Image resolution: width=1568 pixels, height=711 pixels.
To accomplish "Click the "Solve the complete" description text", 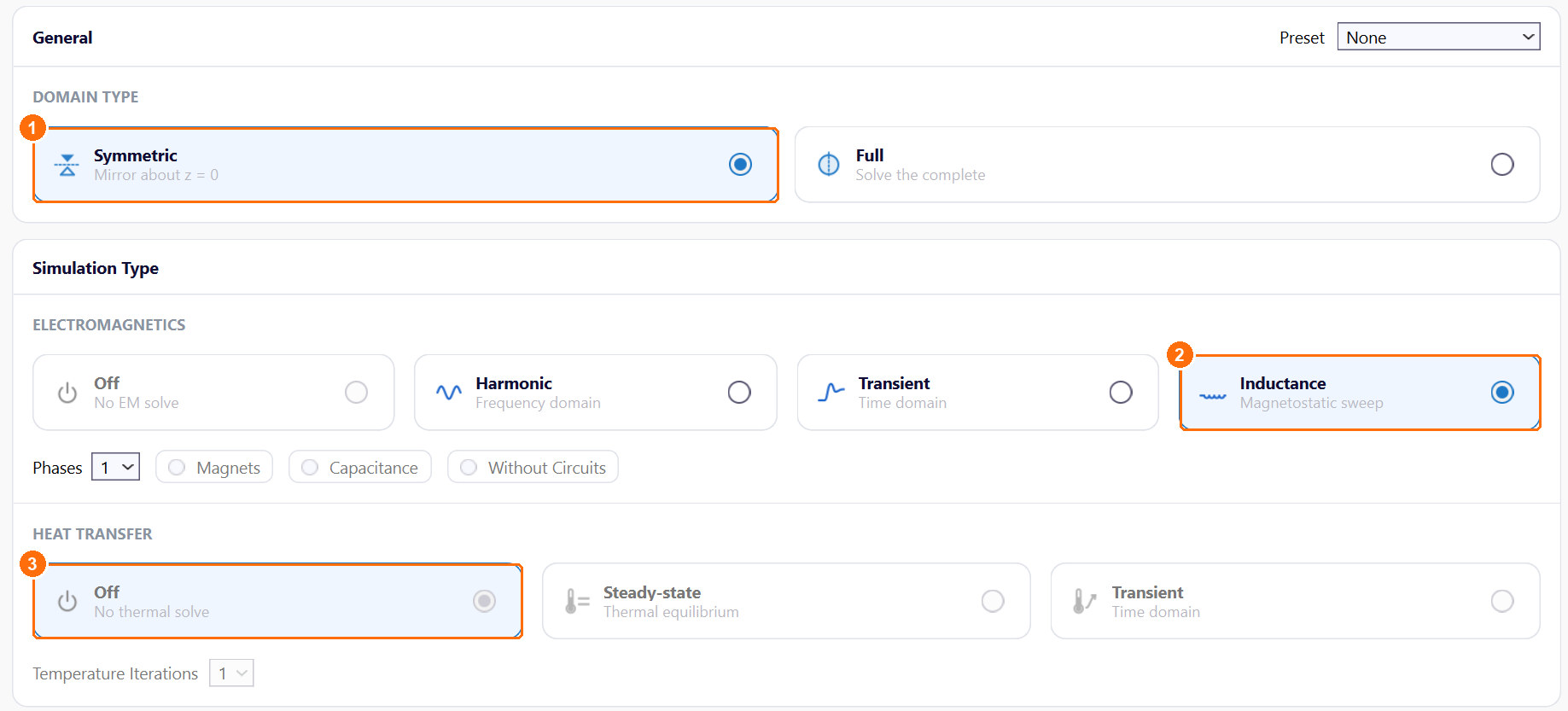I will click(x=920, y=175).
